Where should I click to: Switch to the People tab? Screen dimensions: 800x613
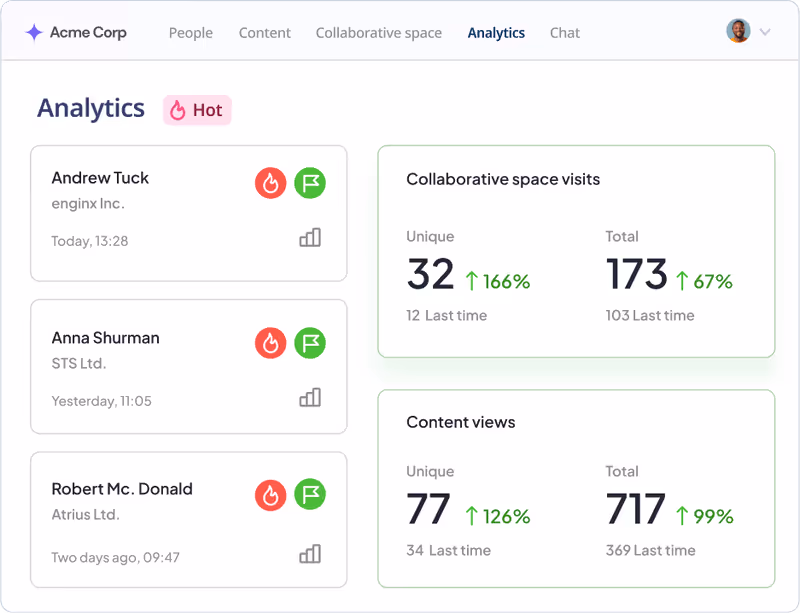coord(190,33)
